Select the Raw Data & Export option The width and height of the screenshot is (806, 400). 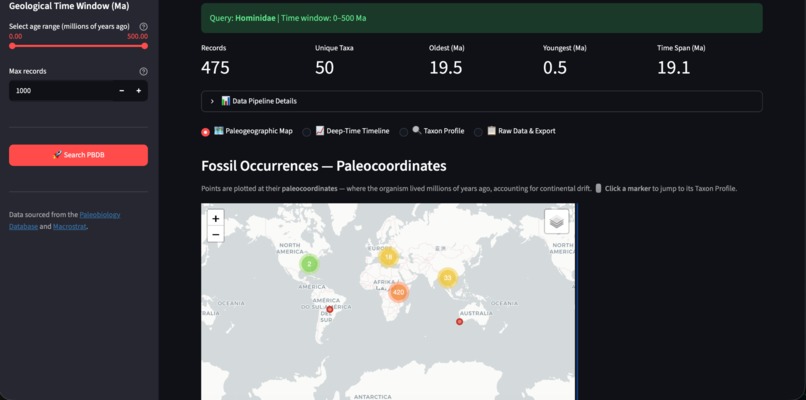point(515,132)
